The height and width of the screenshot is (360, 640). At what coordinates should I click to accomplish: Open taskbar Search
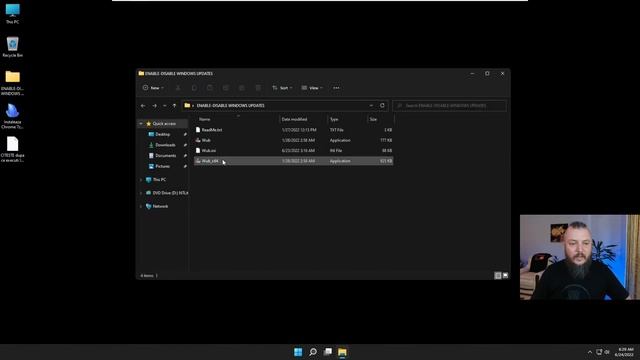coord(313,352)
